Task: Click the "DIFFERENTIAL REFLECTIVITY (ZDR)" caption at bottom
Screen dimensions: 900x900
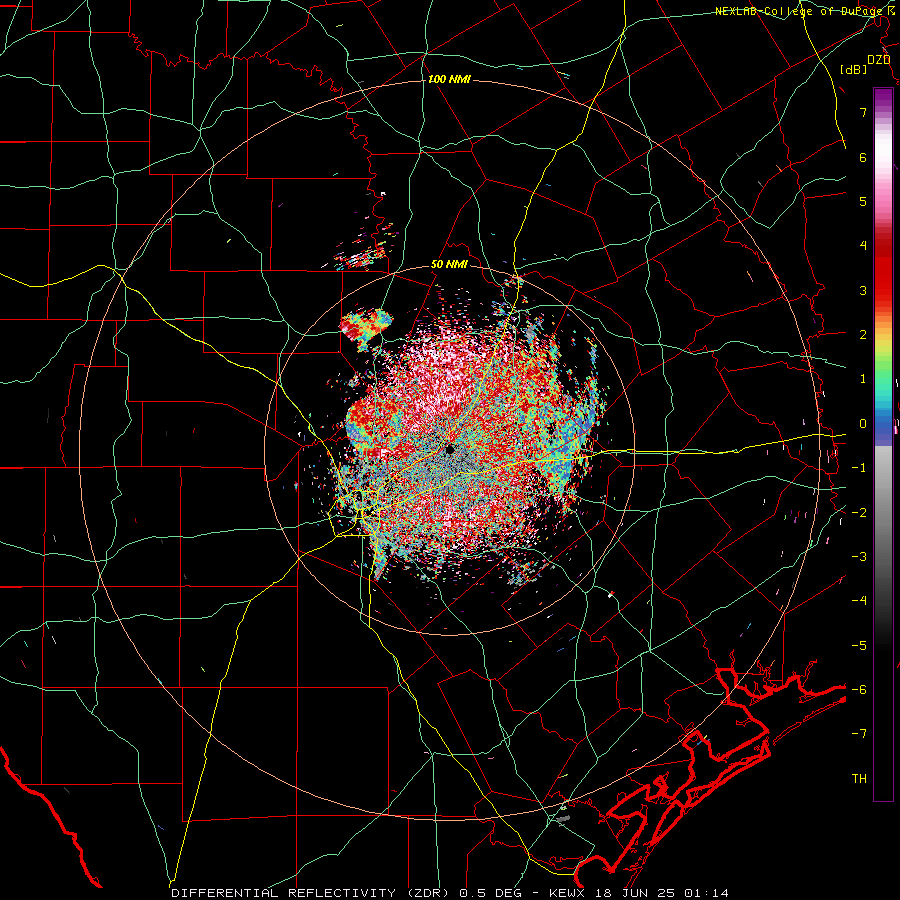Action: click(312, 893)
